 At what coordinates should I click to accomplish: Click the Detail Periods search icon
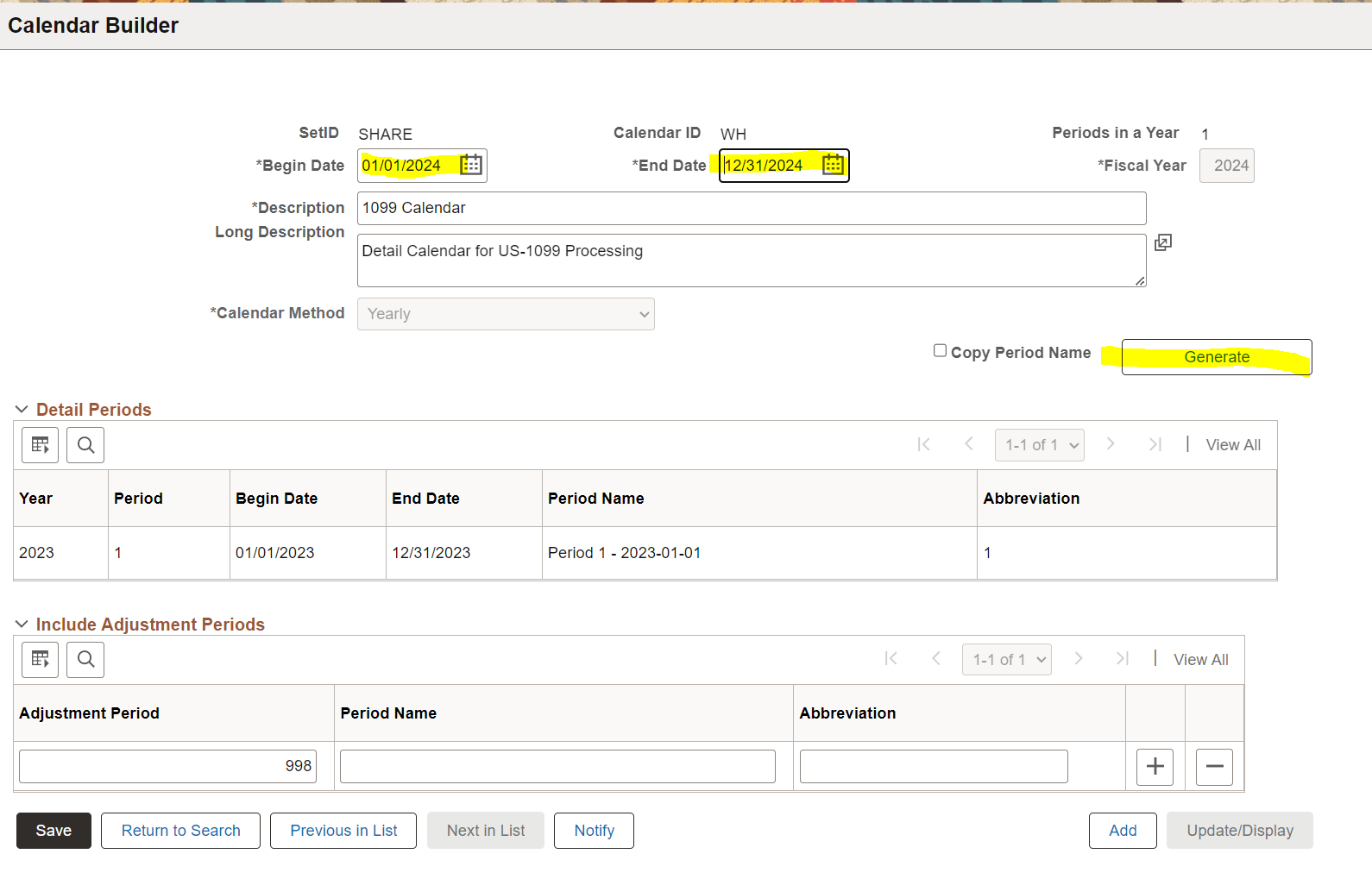[85, 445]
